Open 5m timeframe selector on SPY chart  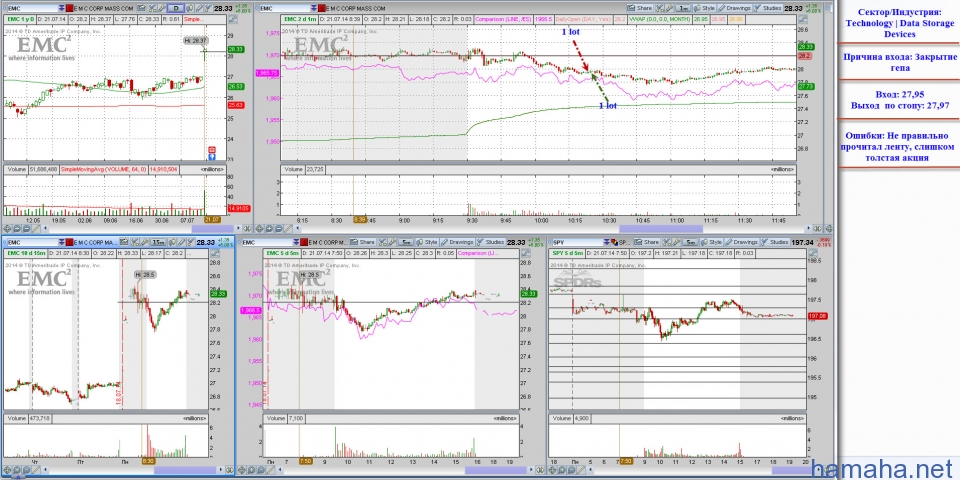(691, 242)
